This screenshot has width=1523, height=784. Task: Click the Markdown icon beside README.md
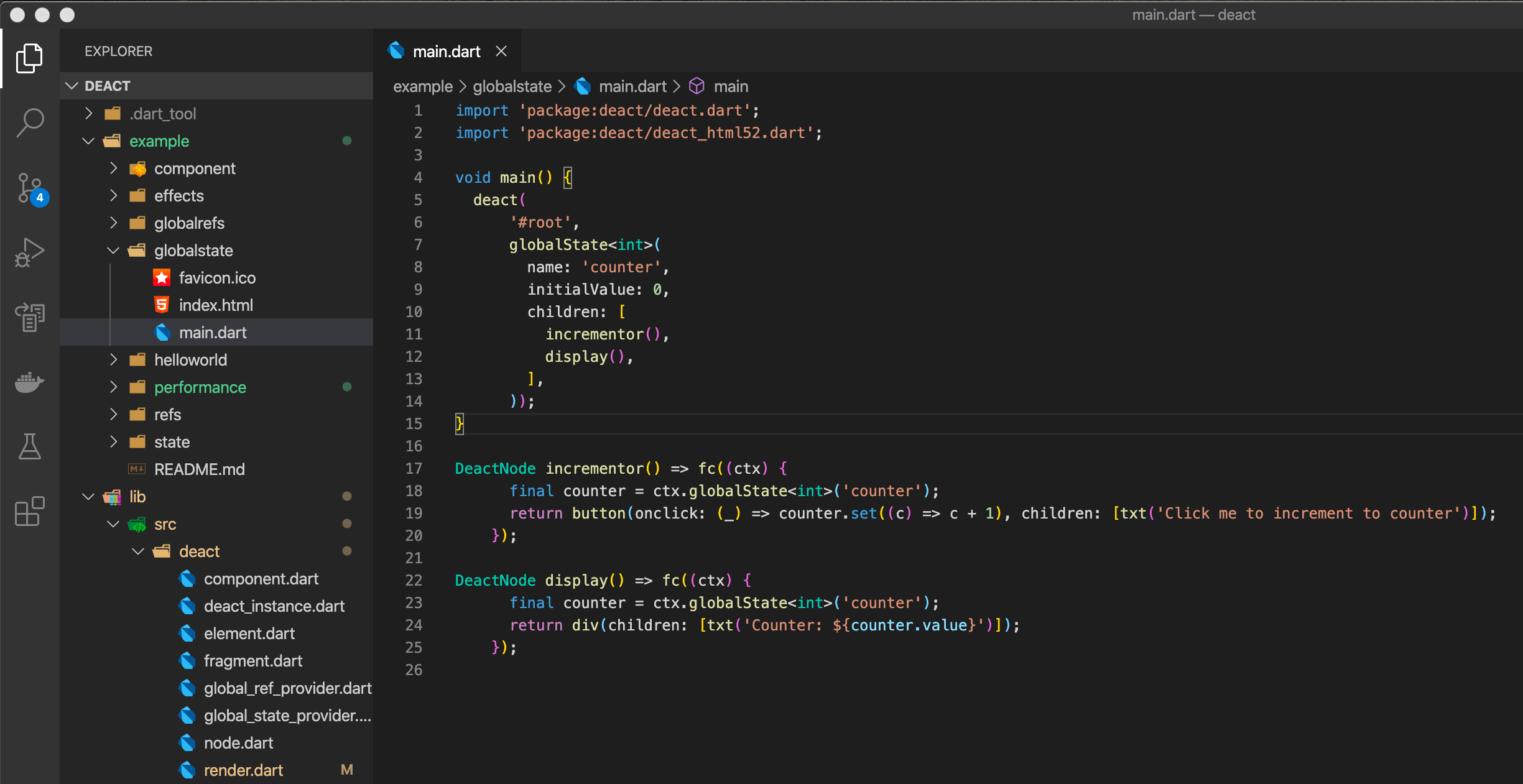click(137, 469)
